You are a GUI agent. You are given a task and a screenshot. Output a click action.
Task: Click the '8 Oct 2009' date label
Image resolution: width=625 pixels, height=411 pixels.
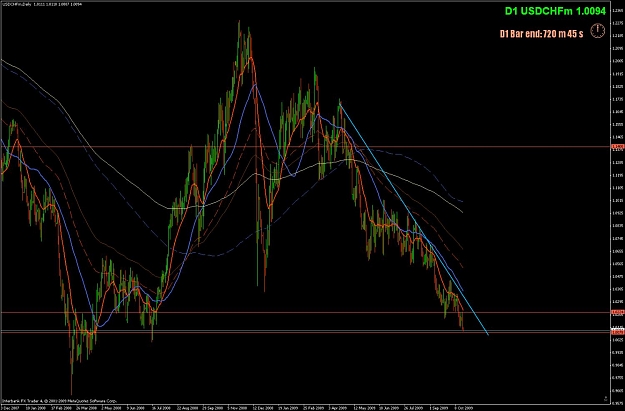464,408
